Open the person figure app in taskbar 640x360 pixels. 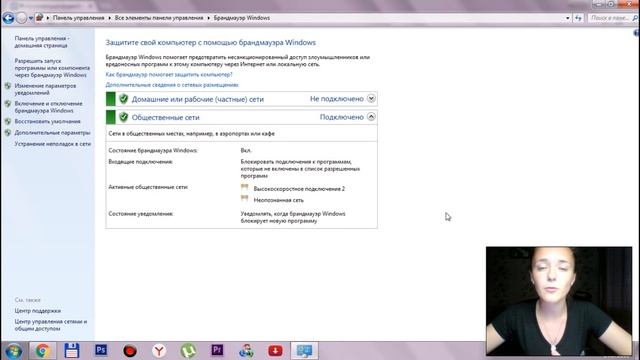point(246,351)
